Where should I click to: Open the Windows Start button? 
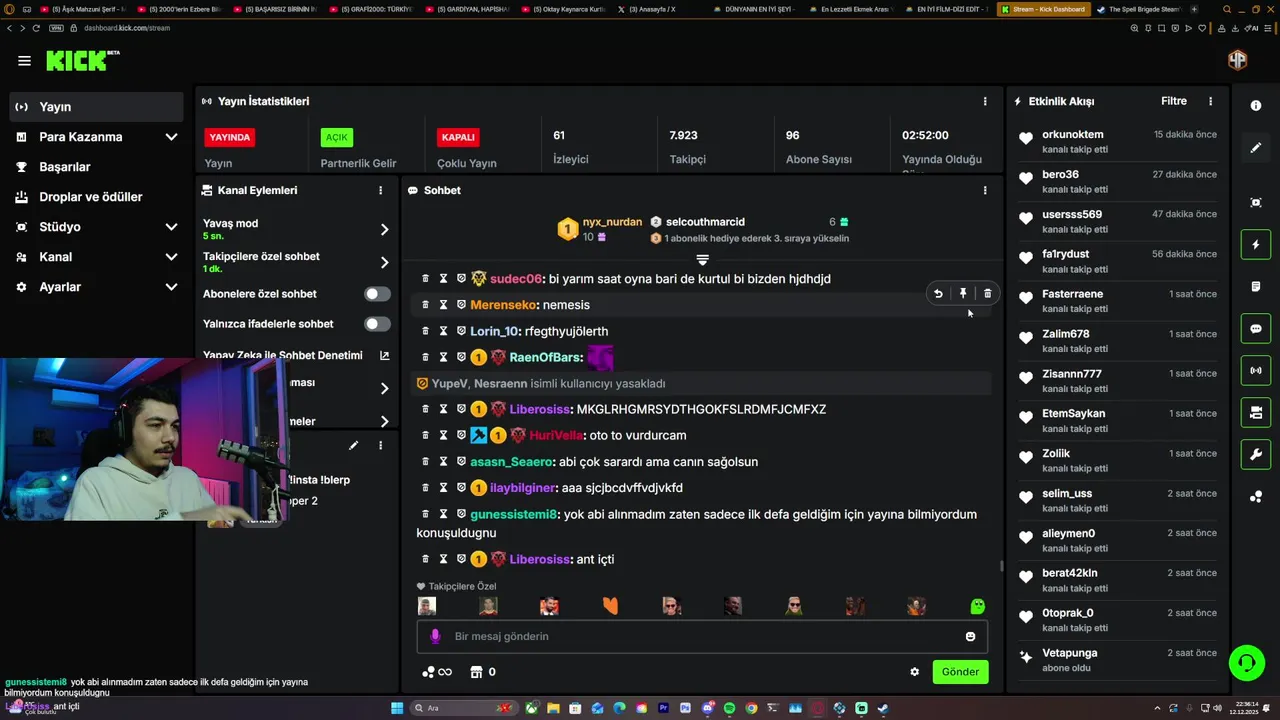[x=397, y=708]
